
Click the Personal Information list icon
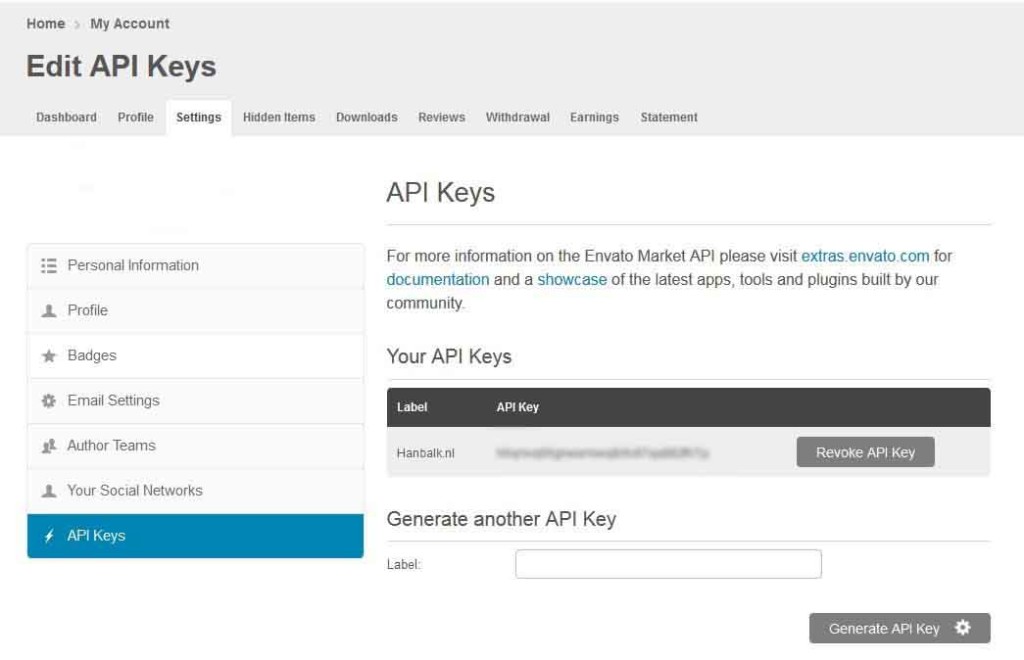(x=48, y=266)
